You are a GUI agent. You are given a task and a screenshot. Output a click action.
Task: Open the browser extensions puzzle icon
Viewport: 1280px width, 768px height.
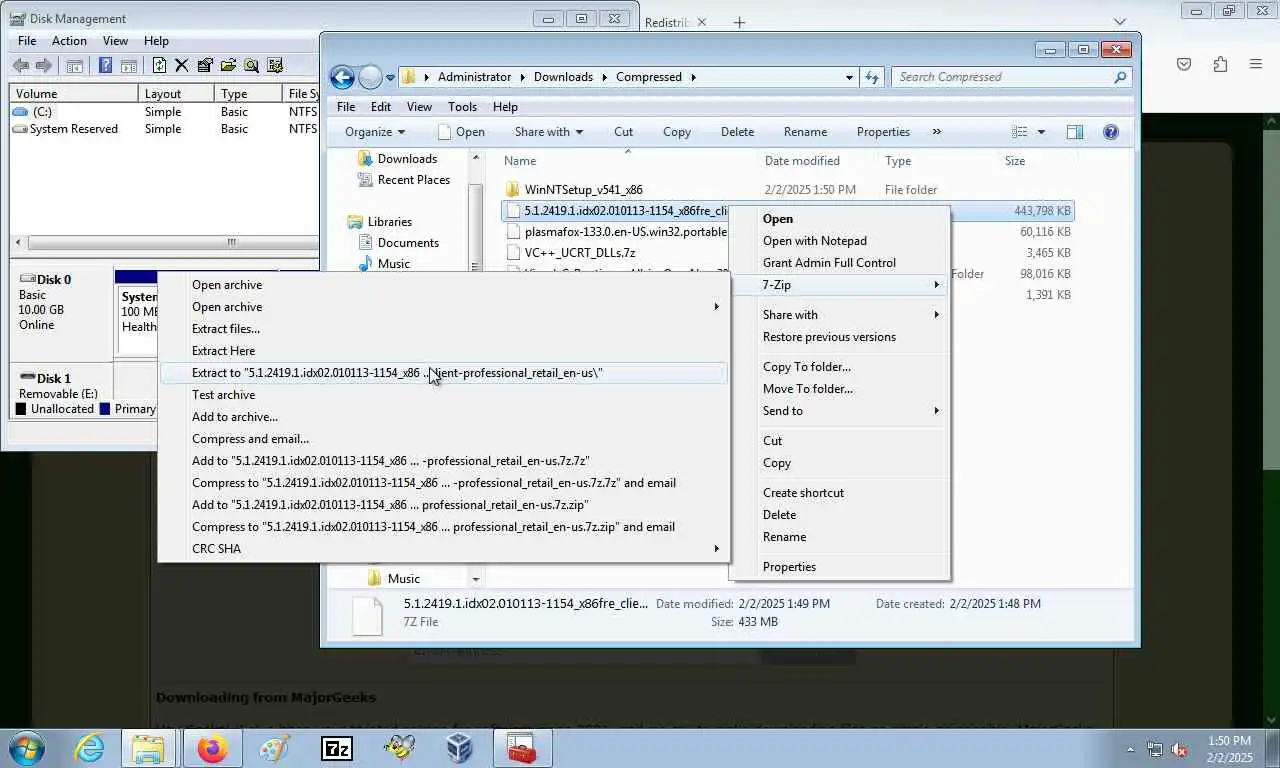[x=1220, y=64]
